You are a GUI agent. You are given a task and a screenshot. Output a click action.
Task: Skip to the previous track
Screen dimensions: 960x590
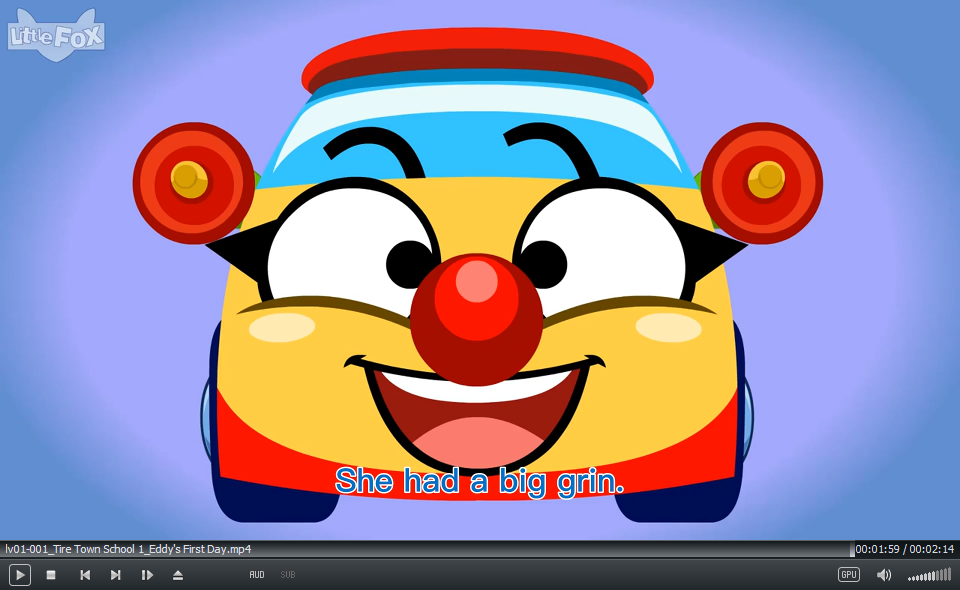85,575
